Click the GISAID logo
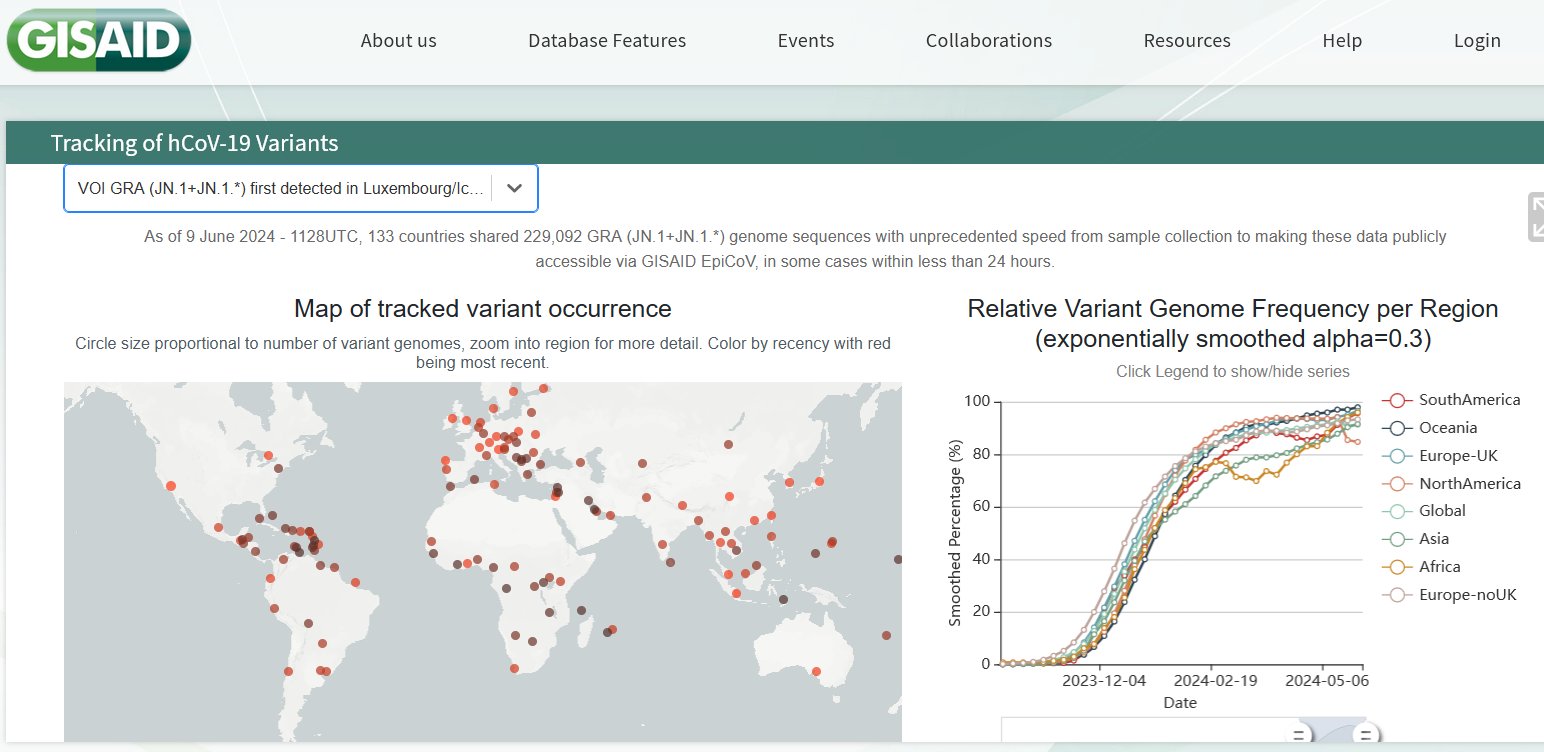The image size is (1544, 752). (x=98, y=40)
